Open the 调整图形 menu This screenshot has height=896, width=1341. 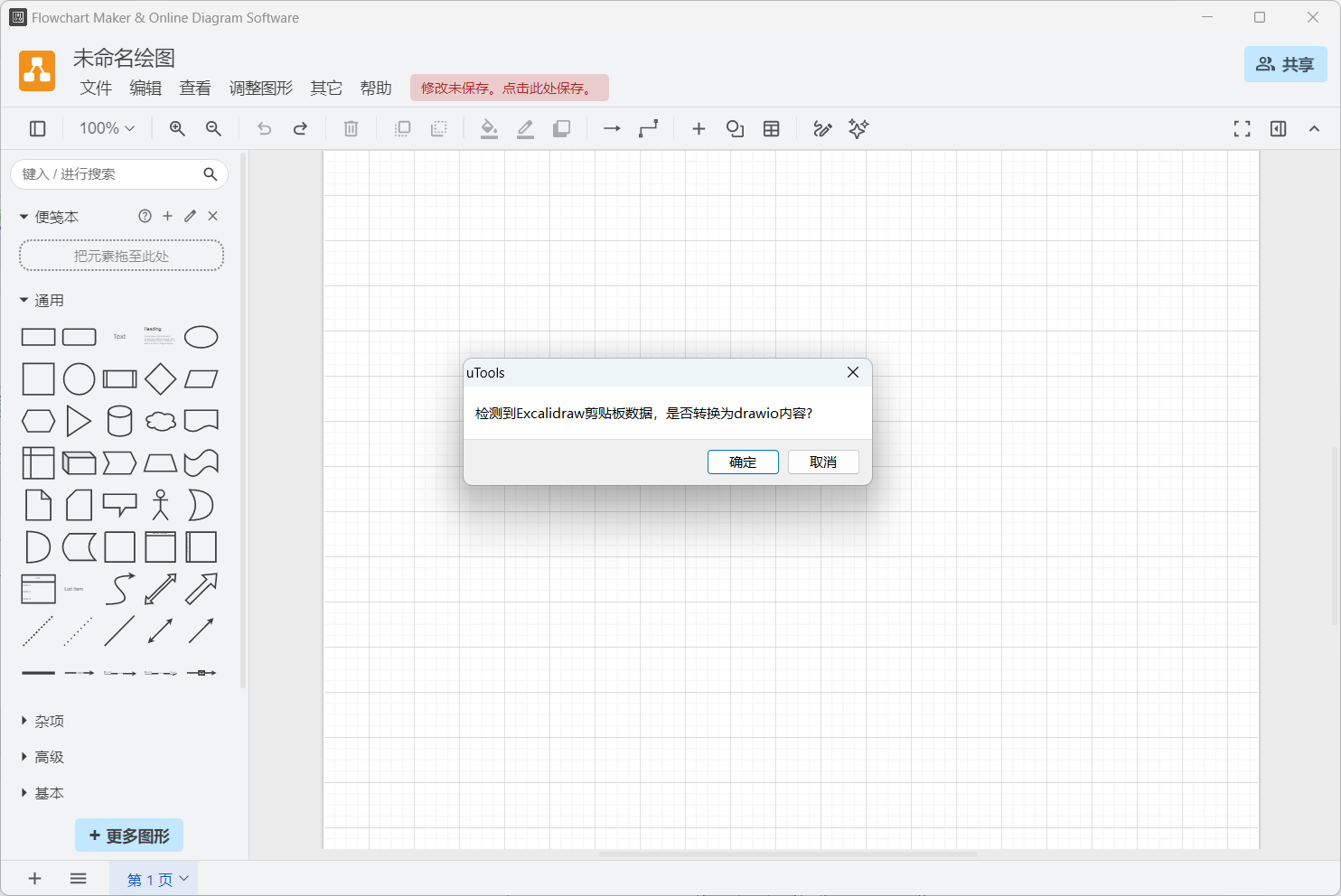[x=260, y=88]
